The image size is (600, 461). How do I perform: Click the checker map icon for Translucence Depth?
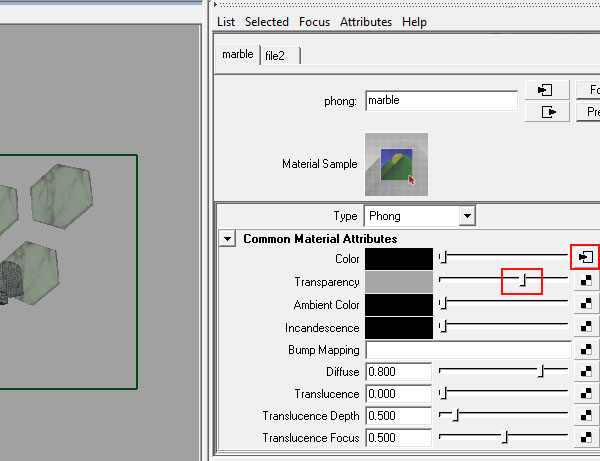[x=585, y=415]
